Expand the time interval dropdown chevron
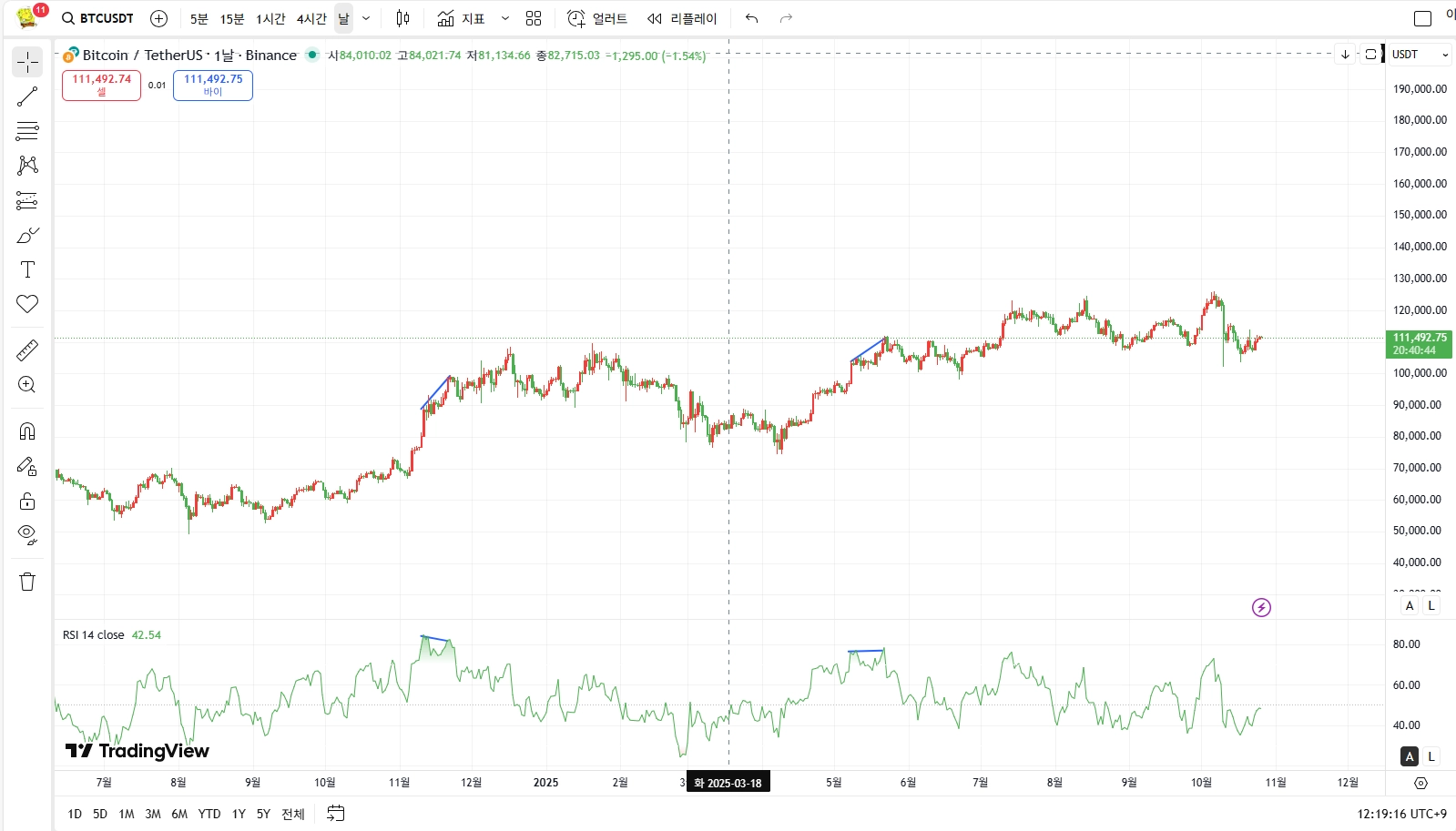1456x831 pixels. [366, 18]
